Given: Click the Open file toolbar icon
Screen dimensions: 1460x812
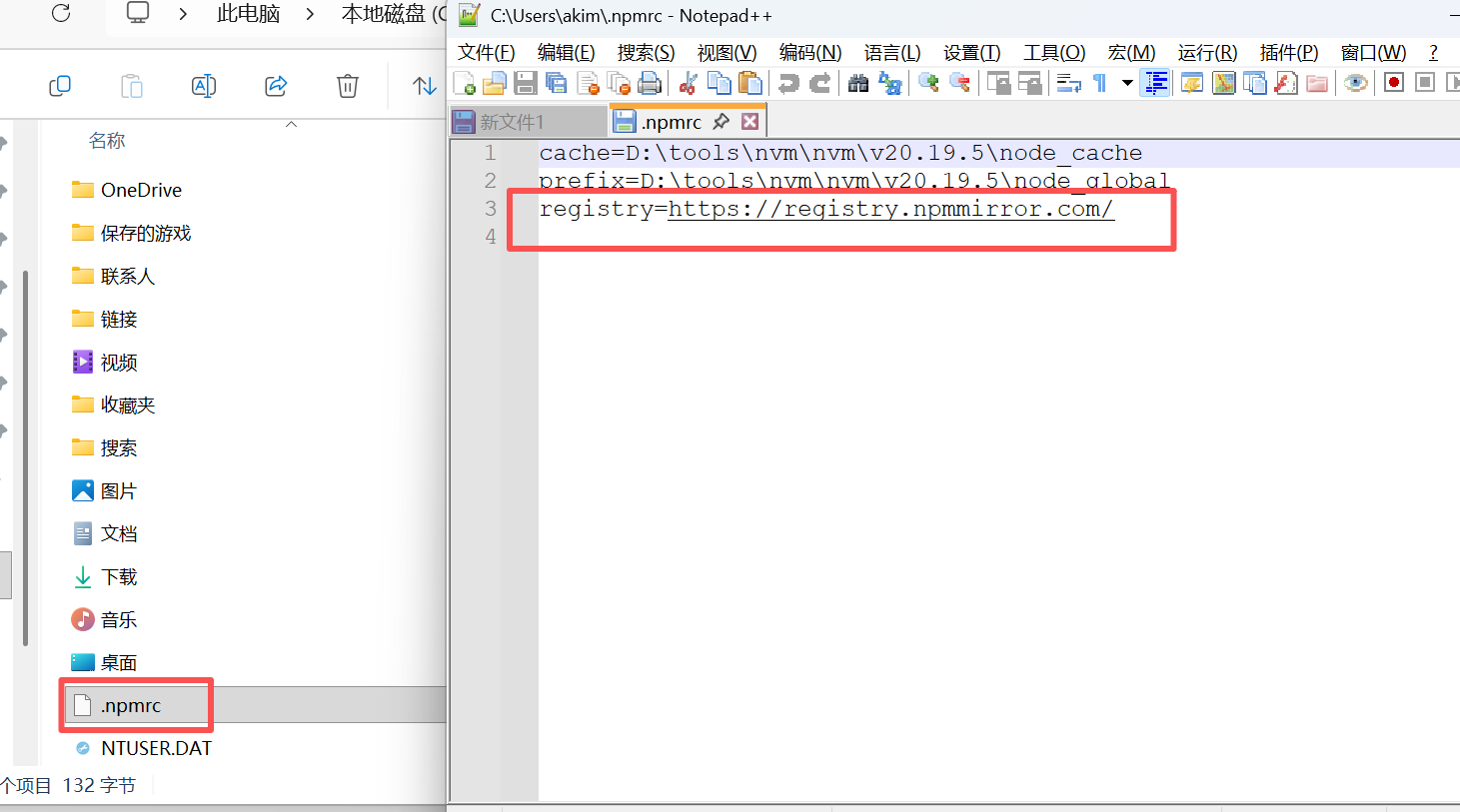Looking at the screenshot, I should pyautogui.click(x=495, y=83).
